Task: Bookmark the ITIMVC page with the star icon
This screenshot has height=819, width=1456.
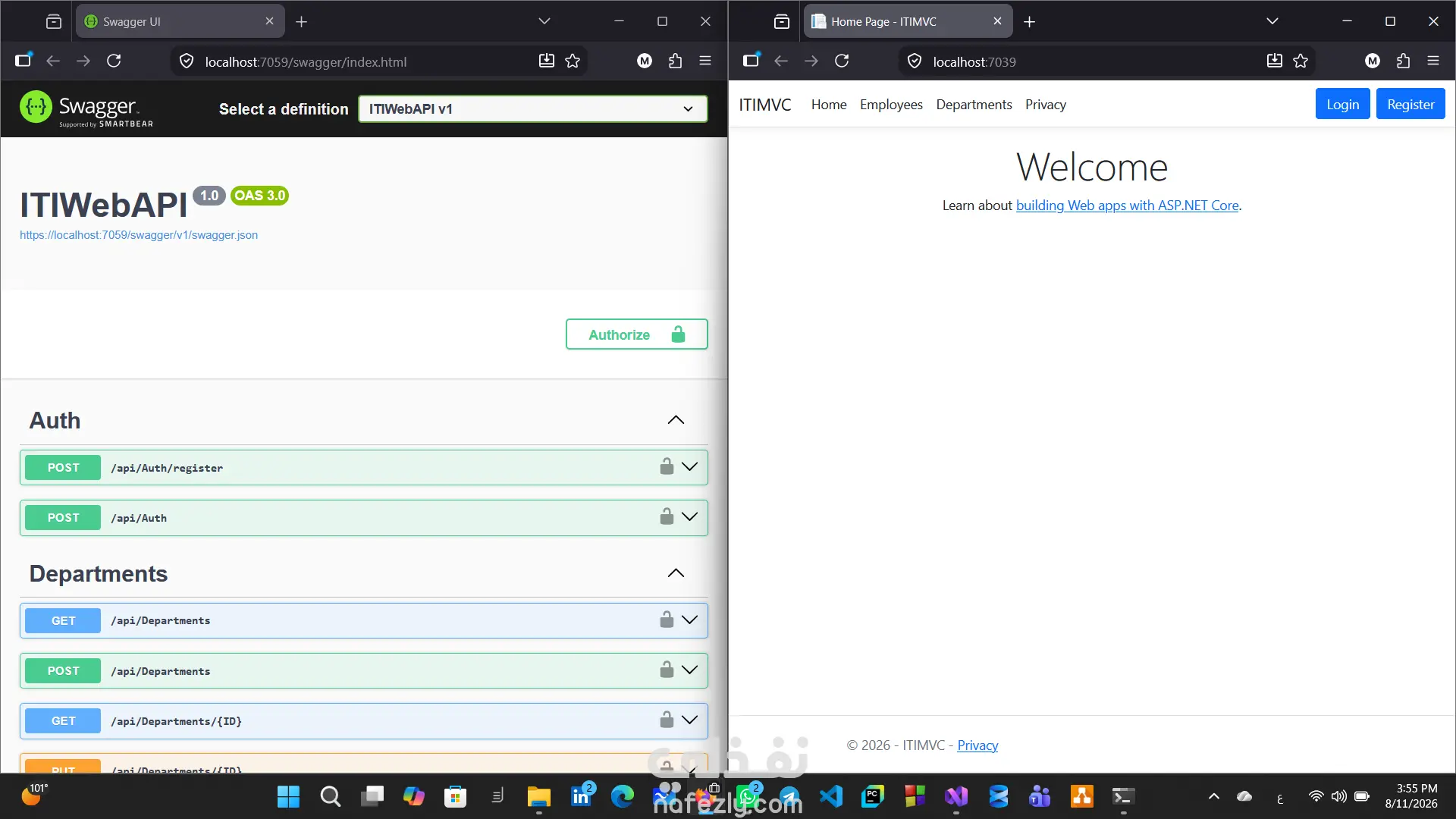Action: (1301, 61)
